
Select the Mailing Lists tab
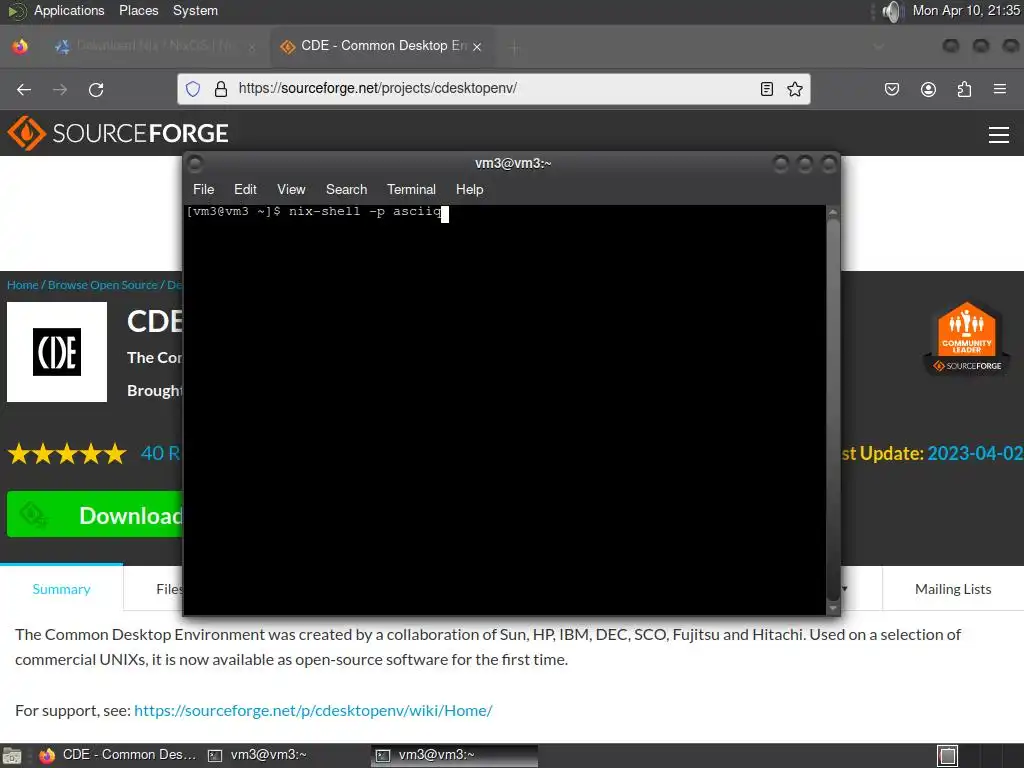point(953,589)
